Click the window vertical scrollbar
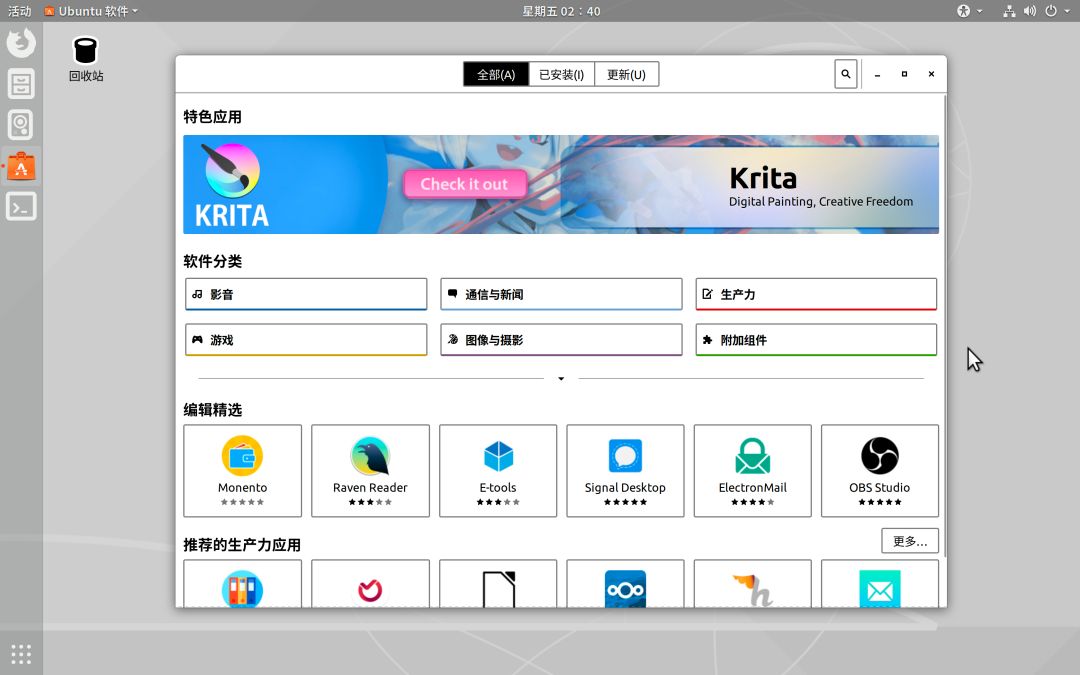 (x=945, y=325)
